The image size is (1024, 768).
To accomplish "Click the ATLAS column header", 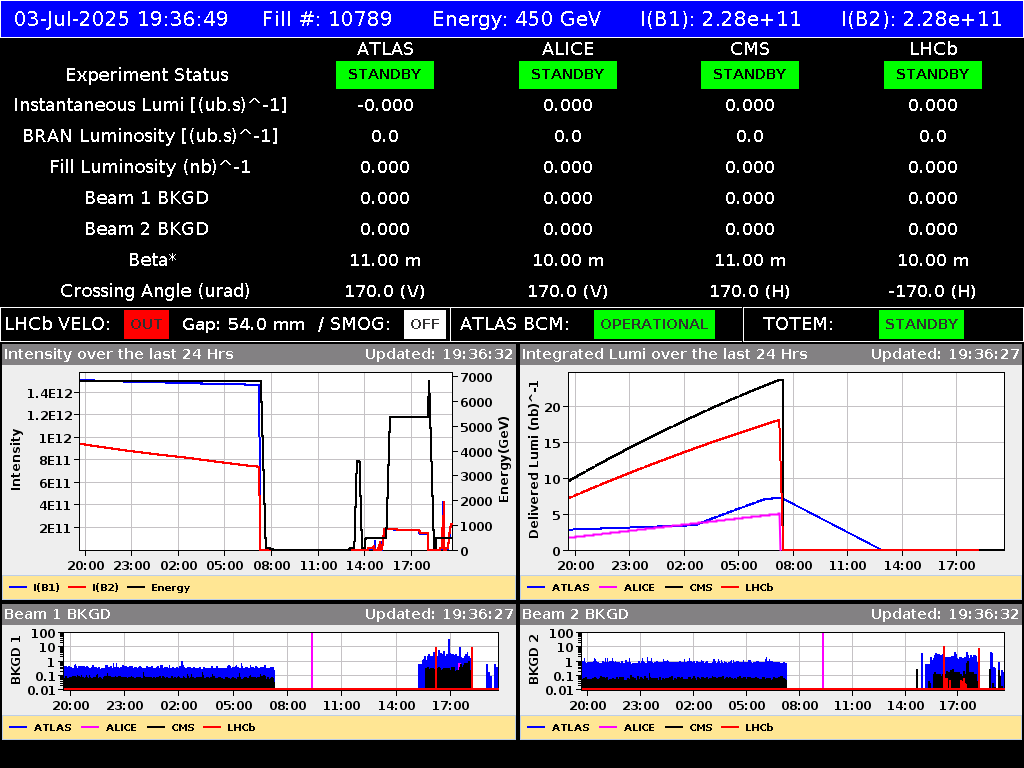I will pos(385,49).
